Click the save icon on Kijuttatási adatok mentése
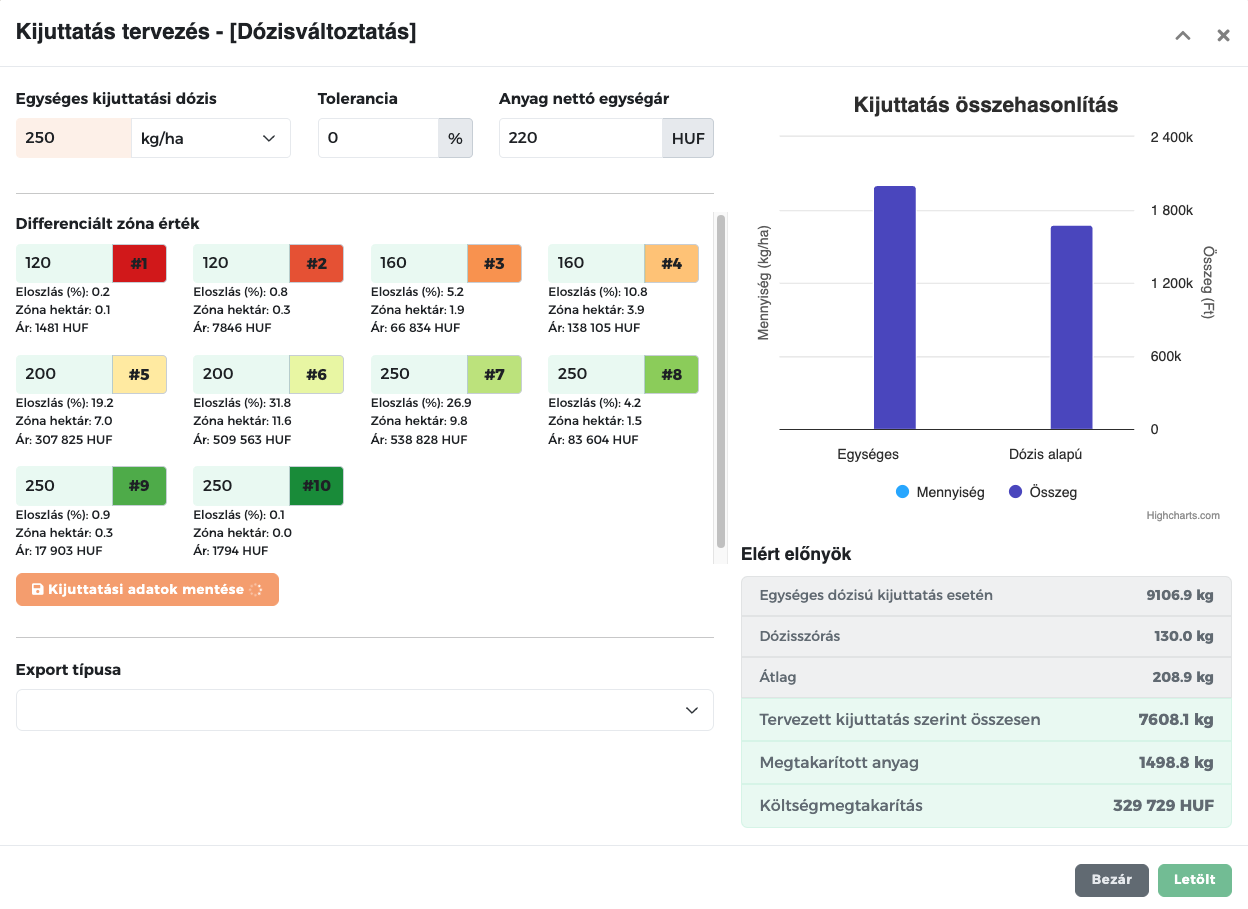 [x=38, y=590]
